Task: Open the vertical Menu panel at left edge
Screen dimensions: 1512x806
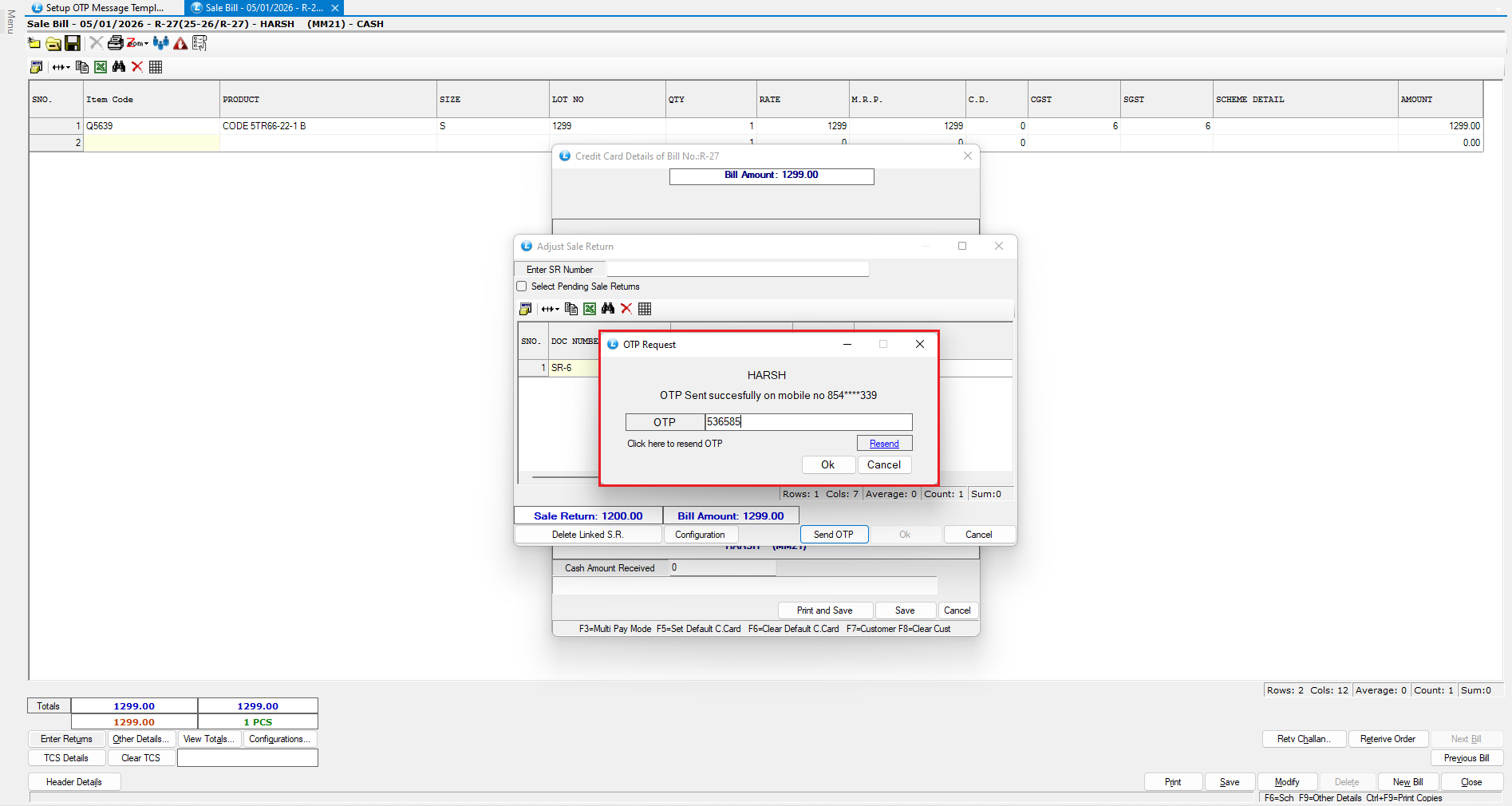Action: (x=10, y=22)
